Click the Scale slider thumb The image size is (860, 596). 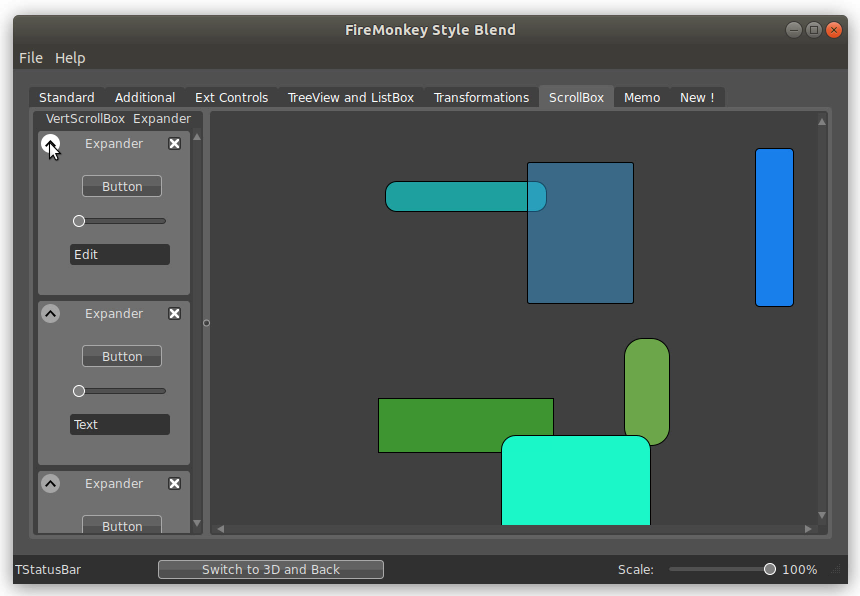tap(770, 569)
